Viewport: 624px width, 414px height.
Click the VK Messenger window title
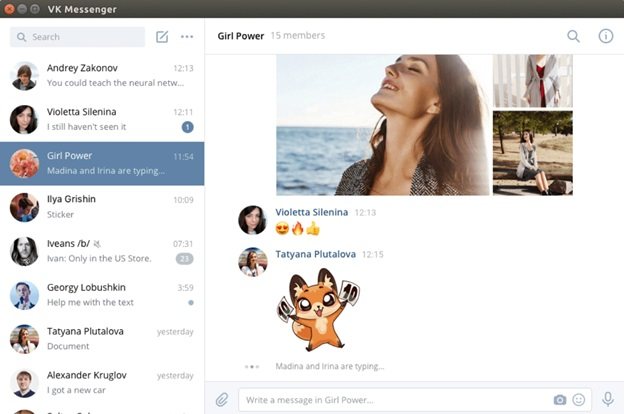coord(82,9)
